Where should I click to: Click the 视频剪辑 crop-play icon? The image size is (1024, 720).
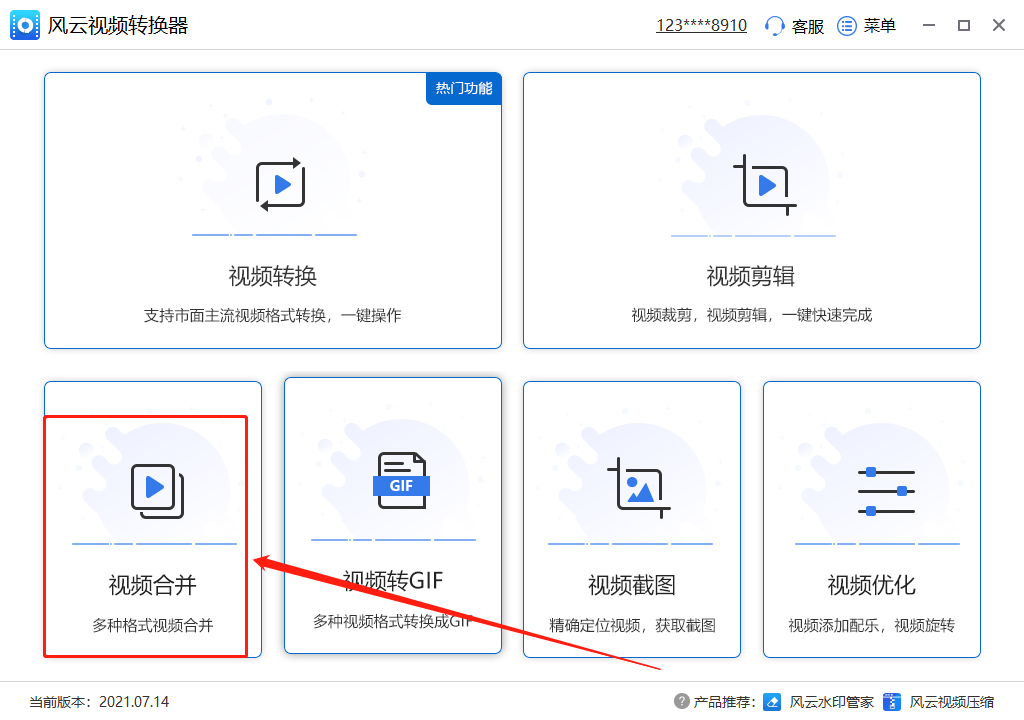(x=765, y=185)
